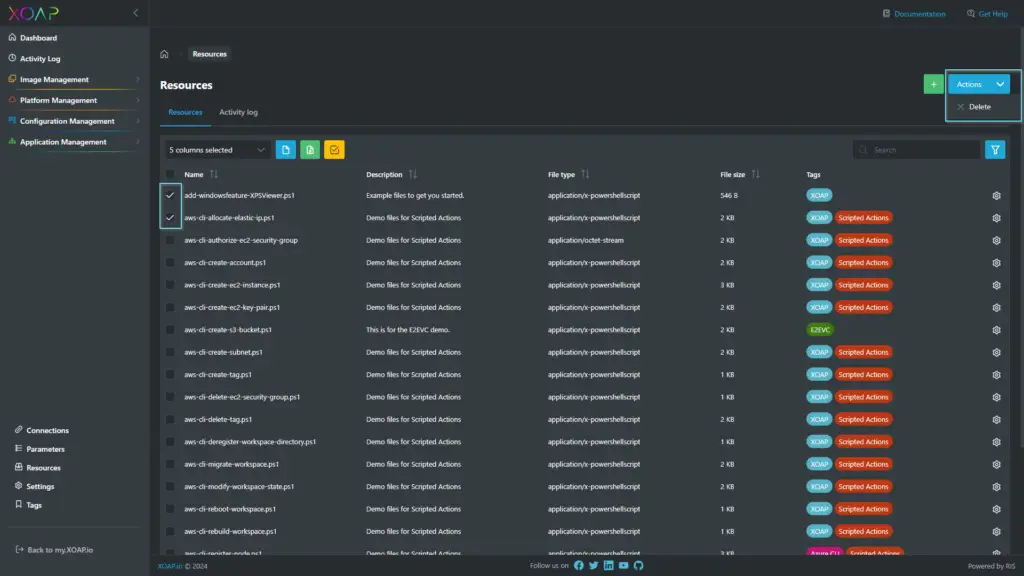Open gear settings for aws-cli-create-s3-bucket.ps1
This screenshot has width=1024, height=576.
pos(997,330)
